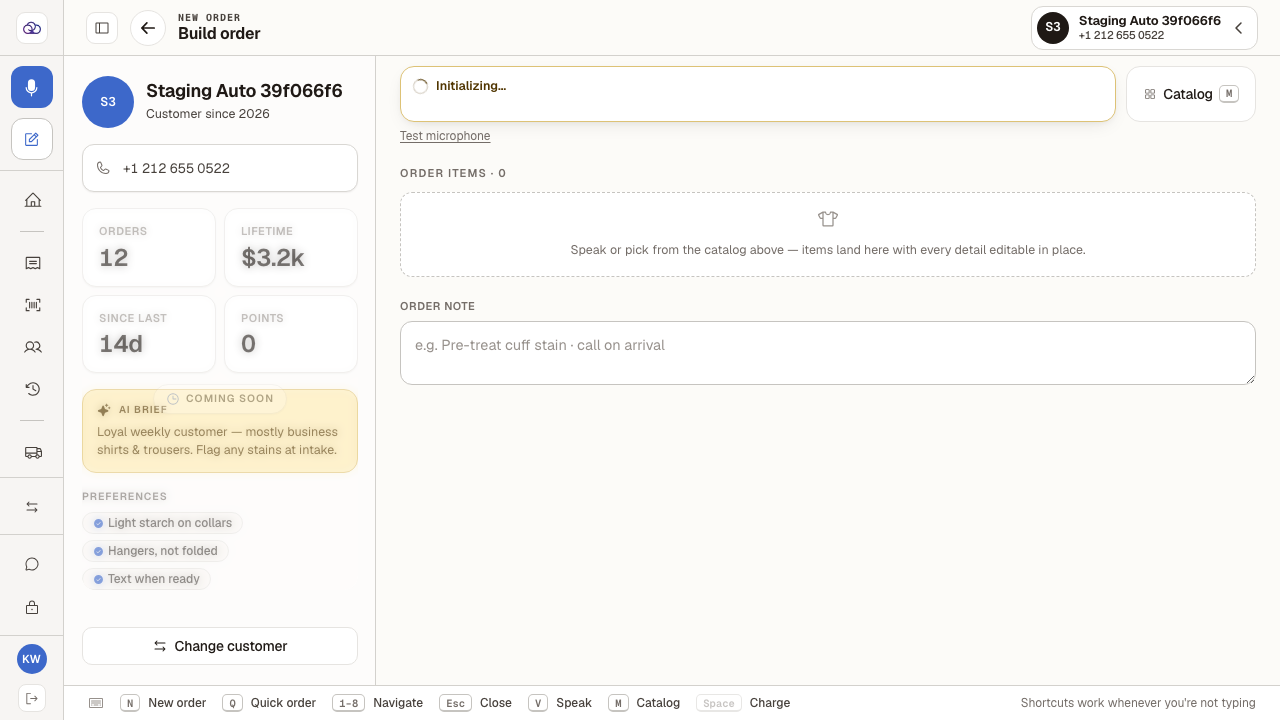Screen dimensions: 1280x720
Task: Click the shirt icon in order items
Action: click(x=827, y=218)
